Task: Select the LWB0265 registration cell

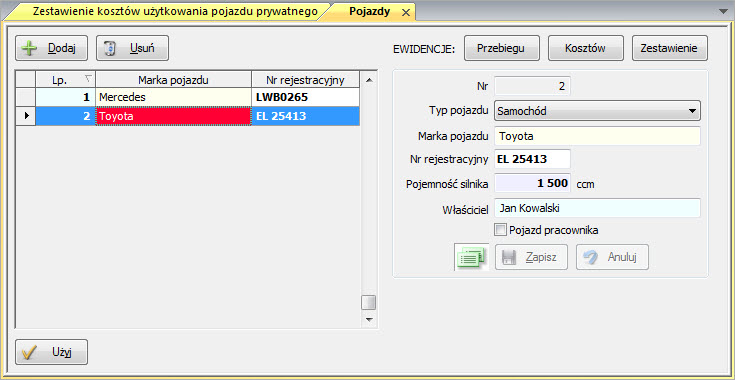Action: (x=306, y=97)
